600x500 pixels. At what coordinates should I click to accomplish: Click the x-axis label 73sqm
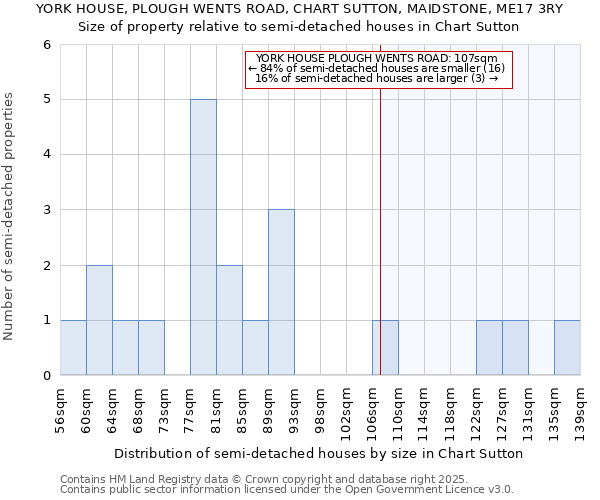(164, 411)
